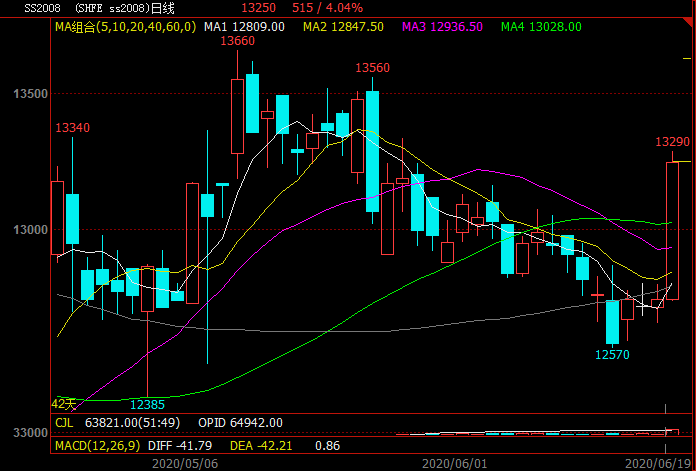Viewport: 696px width, 471px height.
Task: Click the 13500 axis value
Action: point(30,94)
